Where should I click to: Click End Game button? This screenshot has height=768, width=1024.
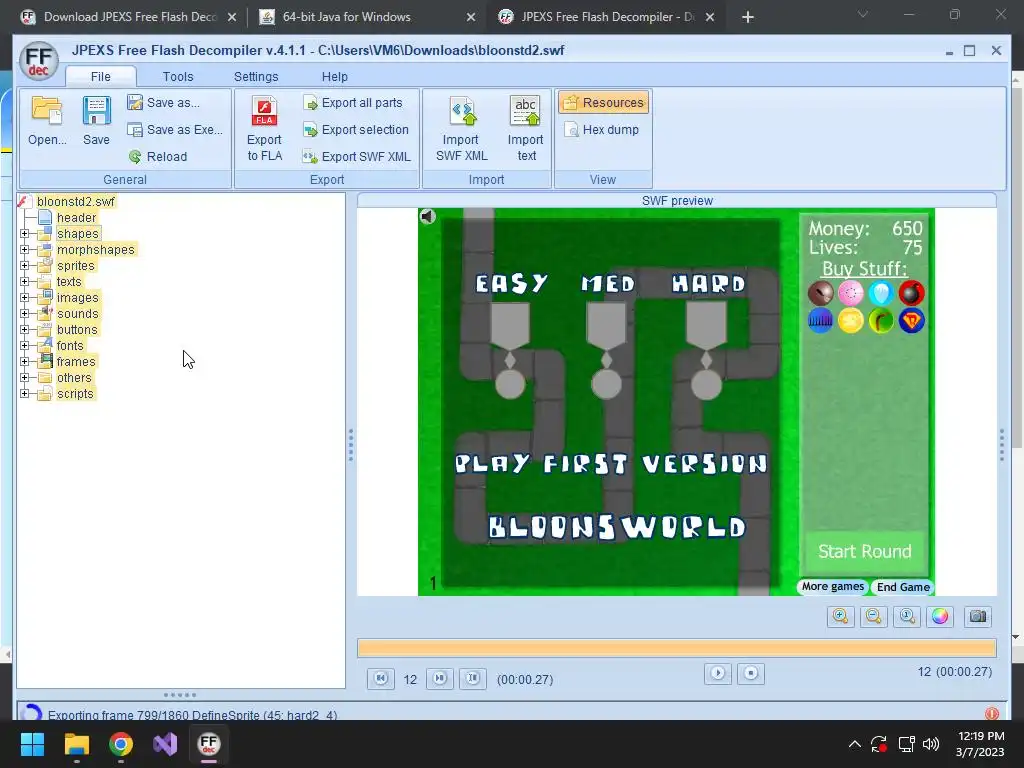(x=903, y=587)
